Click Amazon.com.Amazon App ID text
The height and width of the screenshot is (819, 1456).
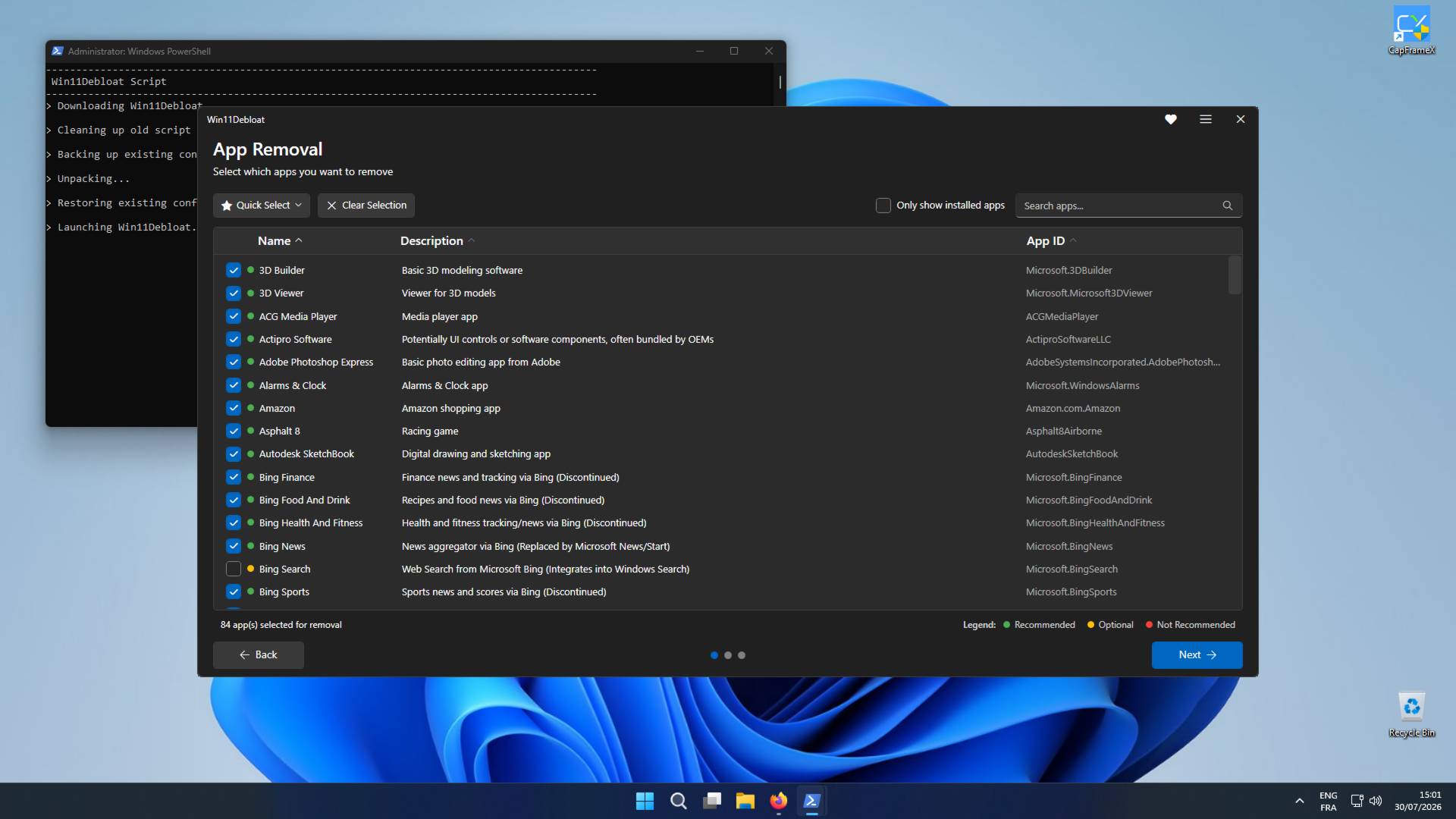click(x=1073, y=408)
